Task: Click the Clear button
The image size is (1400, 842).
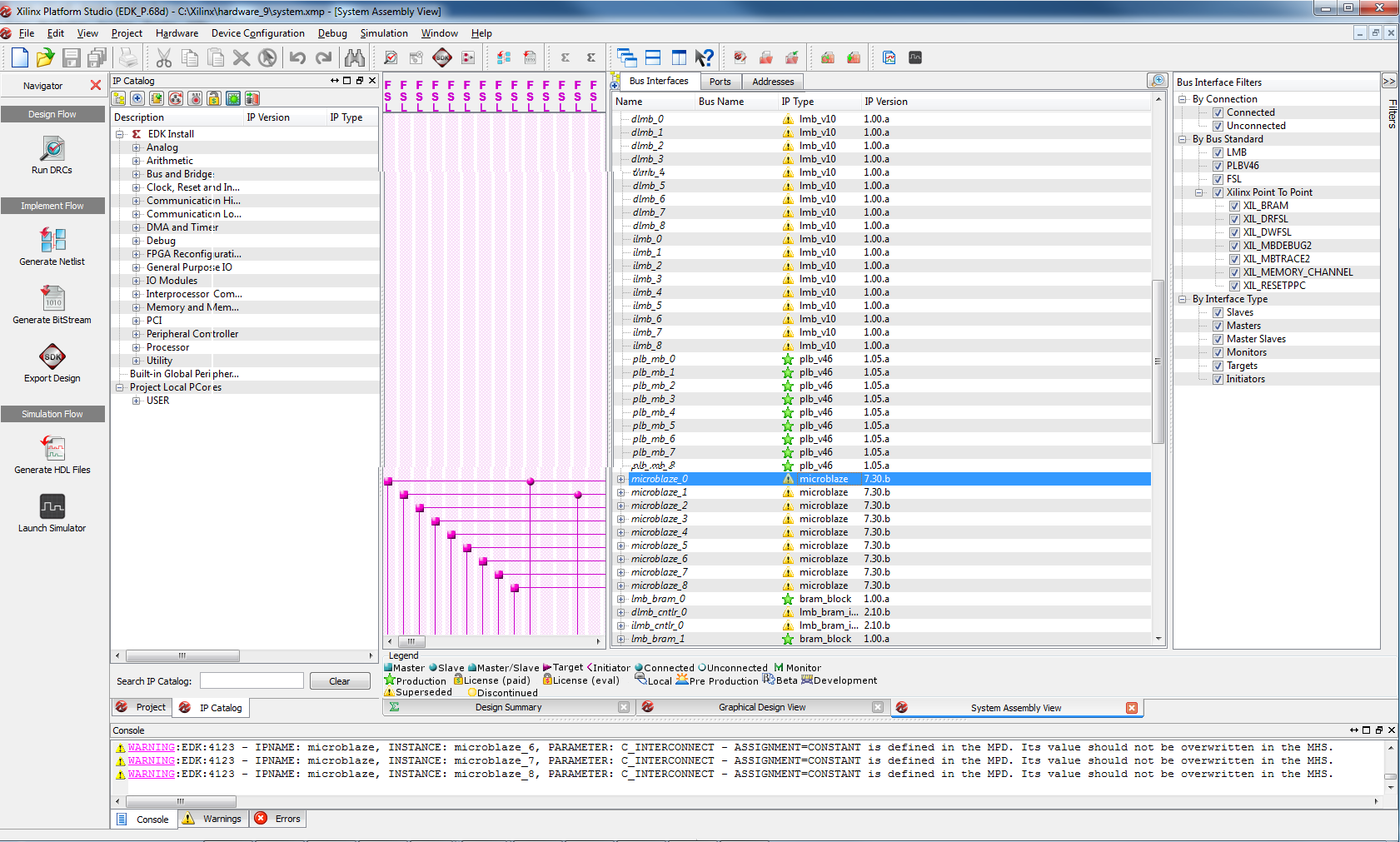Action: click(x=340, y=681)
